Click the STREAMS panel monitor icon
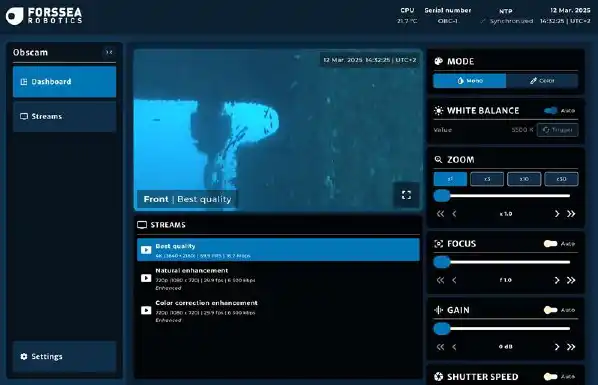598x385 pixels. pos(142,225)
